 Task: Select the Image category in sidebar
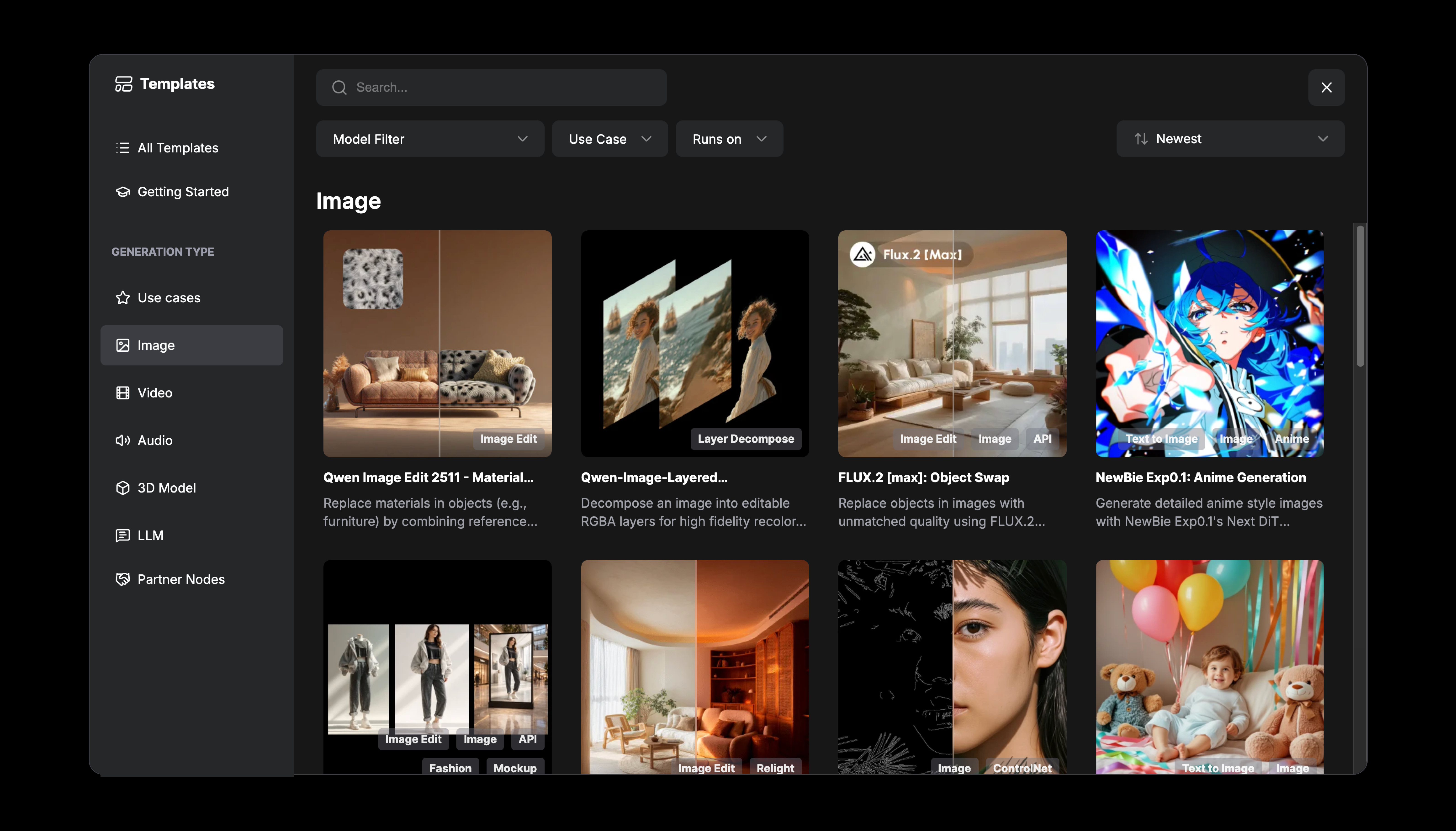(192, 345)
